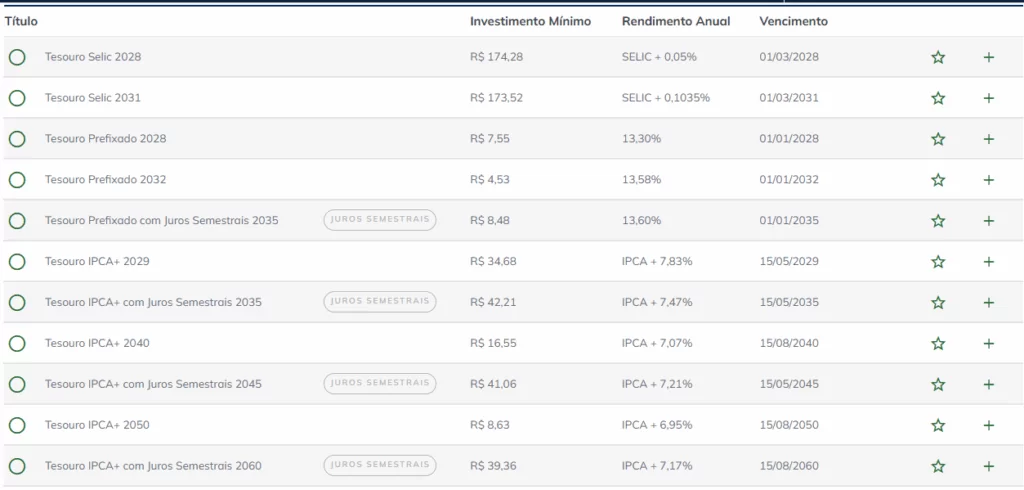Click the 13,60% annual yield
The height and width of the screenshot is (490, 1024).
[x=641, y=221]
